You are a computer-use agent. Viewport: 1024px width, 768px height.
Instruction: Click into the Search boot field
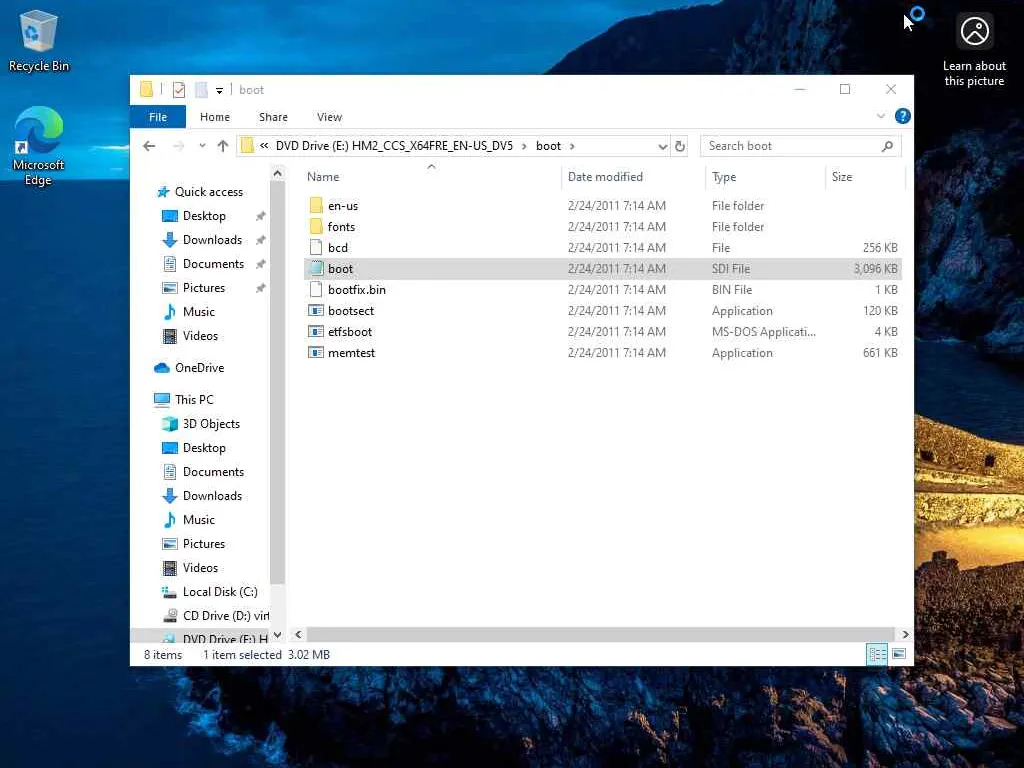point(790,146)
